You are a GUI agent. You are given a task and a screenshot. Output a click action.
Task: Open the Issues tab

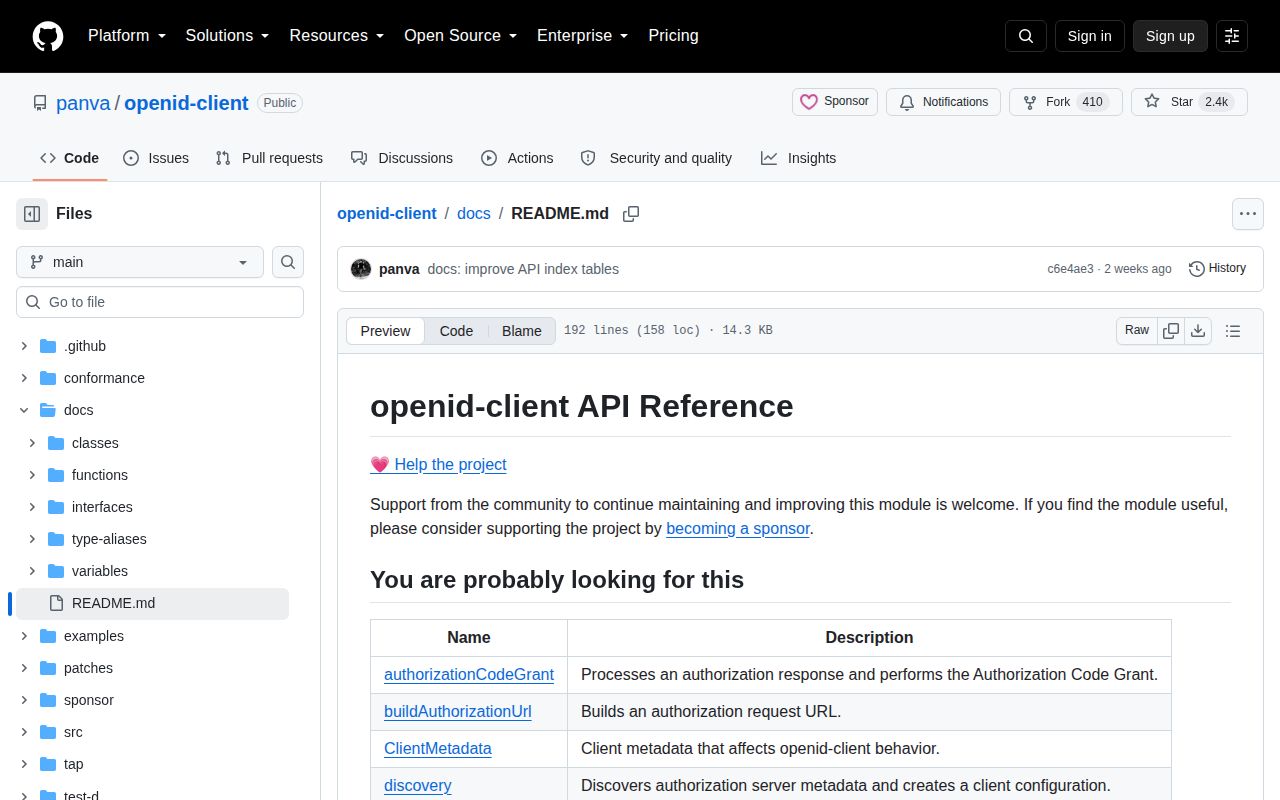[x=156, y=158]
